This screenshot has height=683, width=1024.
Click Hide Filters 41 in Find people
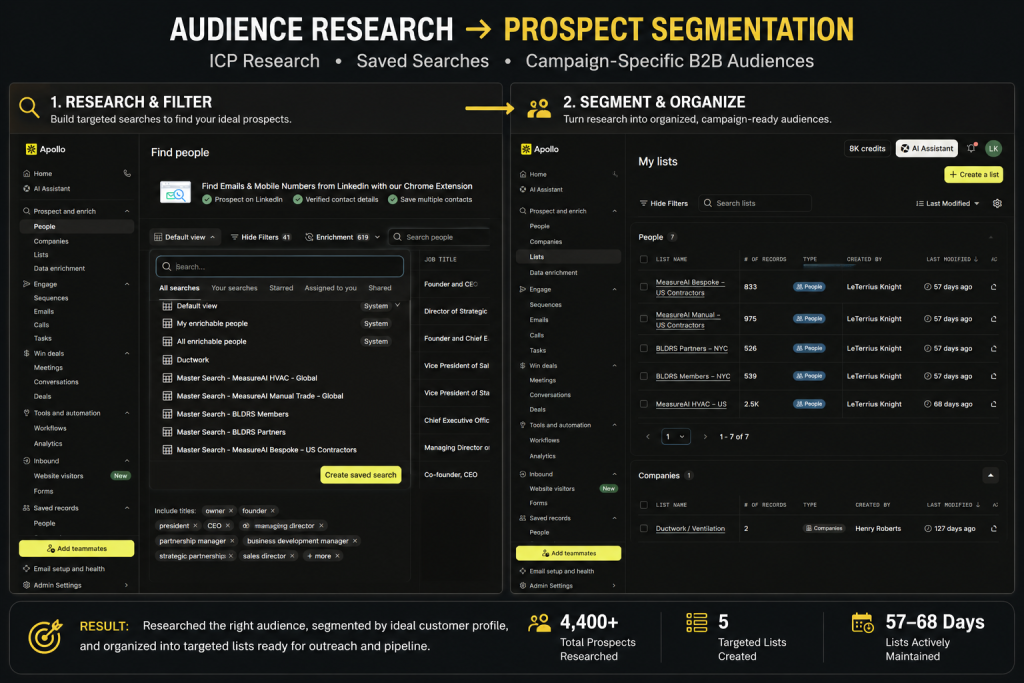click(260, 237)
